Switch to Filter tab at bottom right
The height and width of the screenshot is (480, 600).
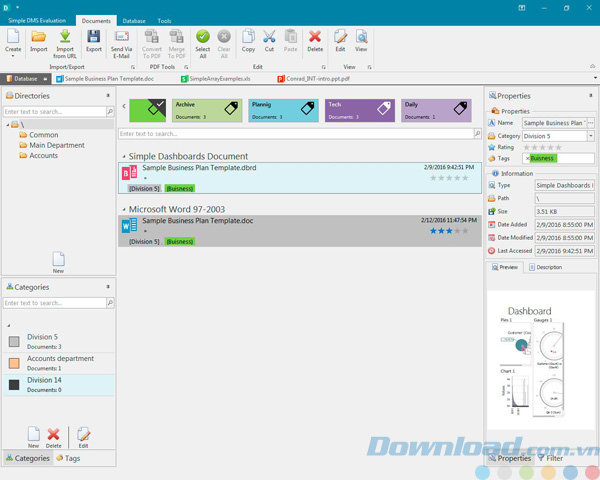tap(550, 458)
